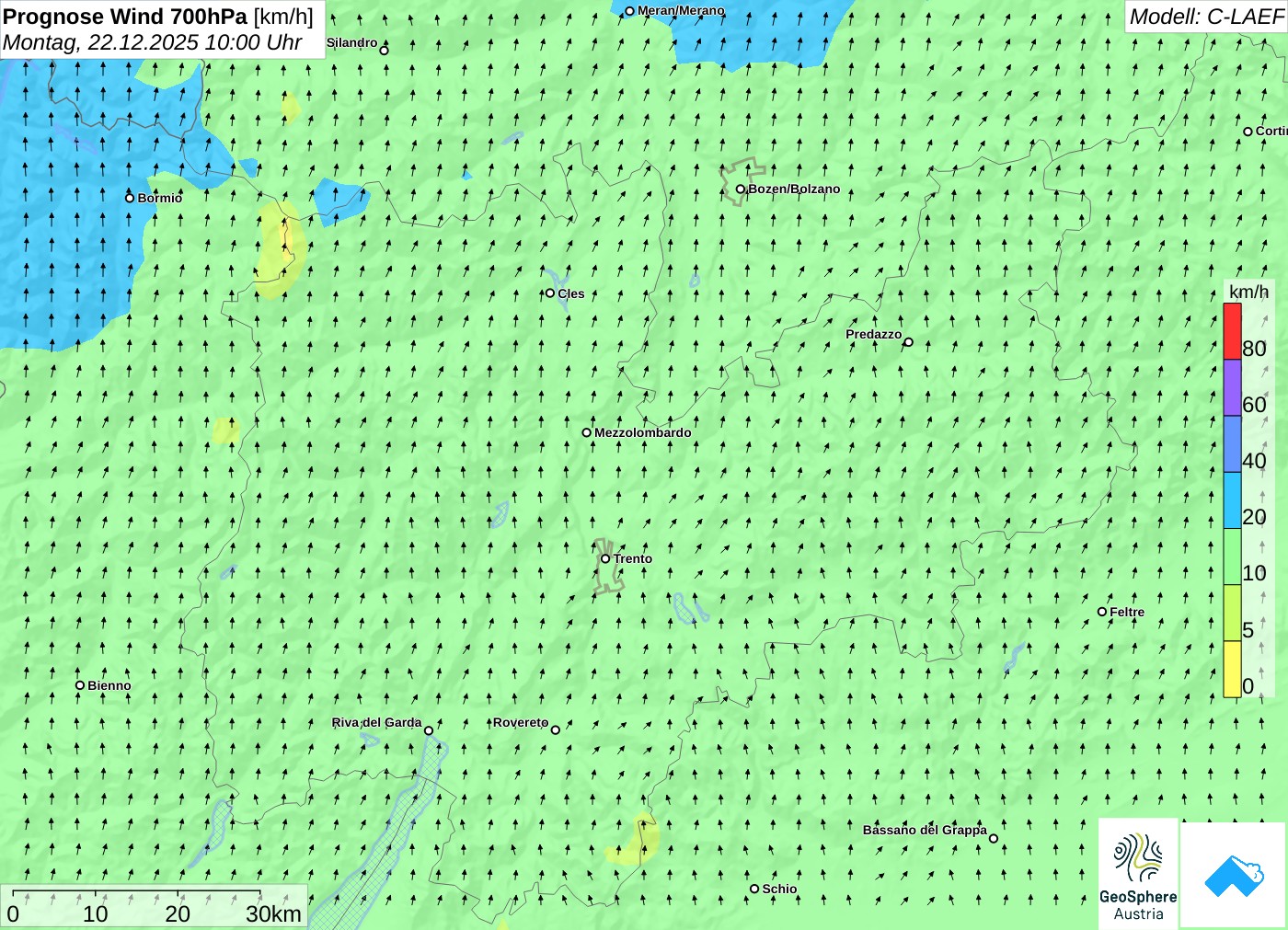Click the Predazzo city marker
The image size is (1288, 930).
pos(909,342)
